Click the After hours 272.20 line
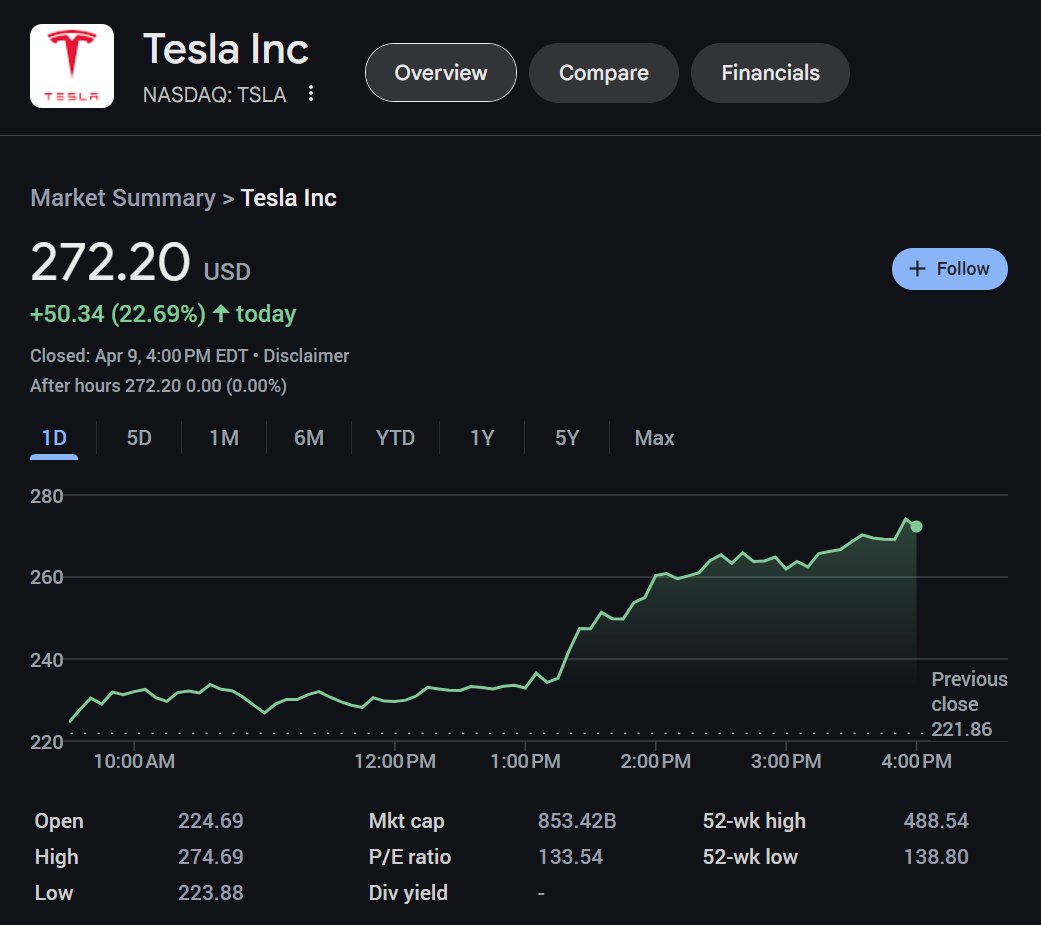The height and width of the screenshot is (925, 1041). pyautogui.click(x=158, y=386)
